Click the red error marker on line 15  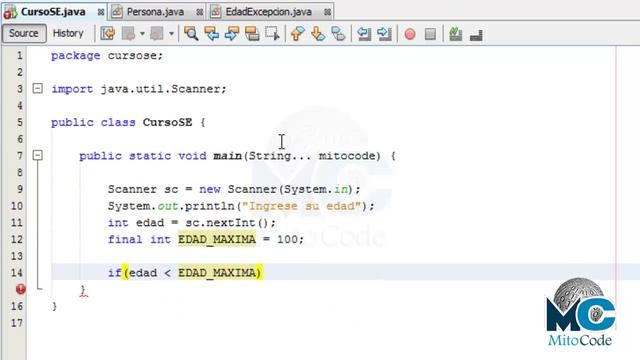click(x=20, y=289)
